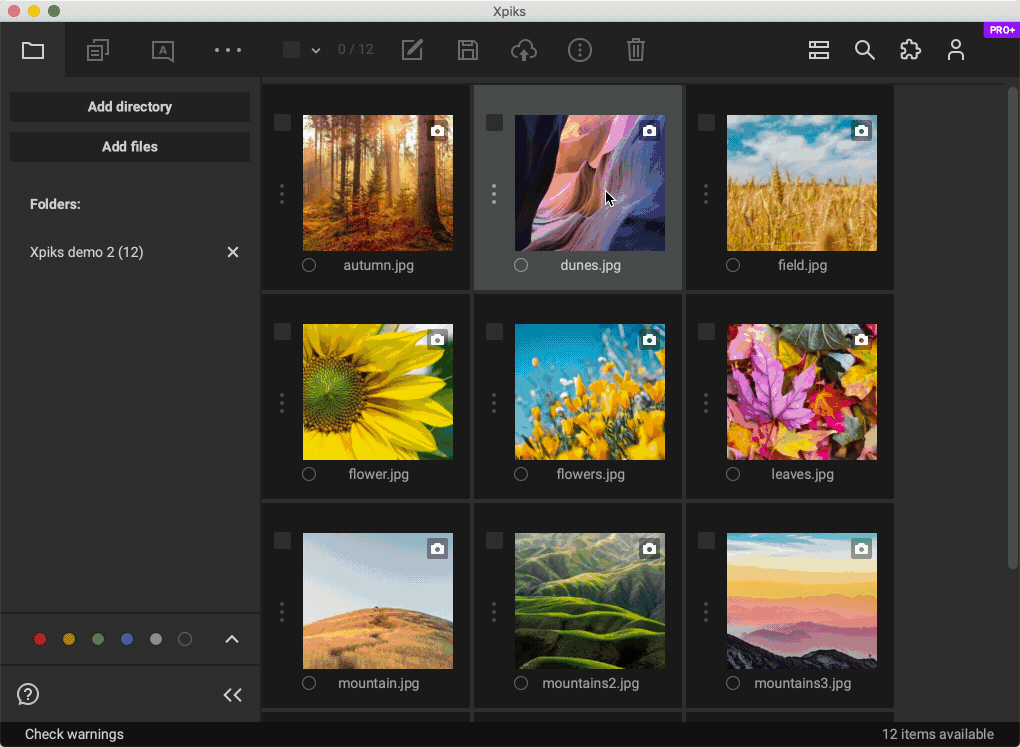Pick the red color label dot
The image size is (1020, 747).
pyautogui.click(x=40, y=639)
